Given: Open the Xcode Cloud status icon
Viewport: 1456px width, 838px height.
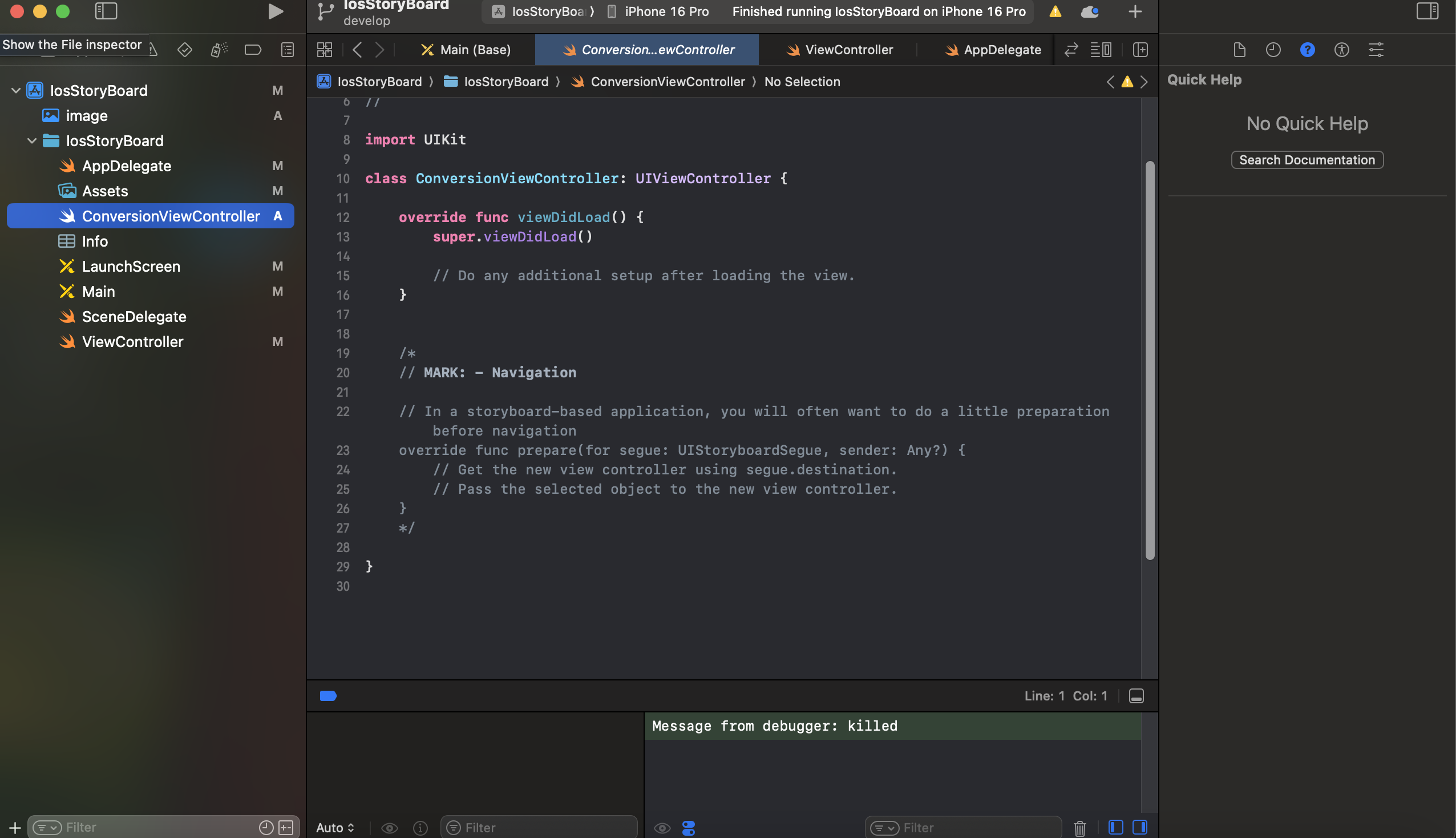Looking at the screenshot, I should pyautogui.click(x=1090, y=11).
